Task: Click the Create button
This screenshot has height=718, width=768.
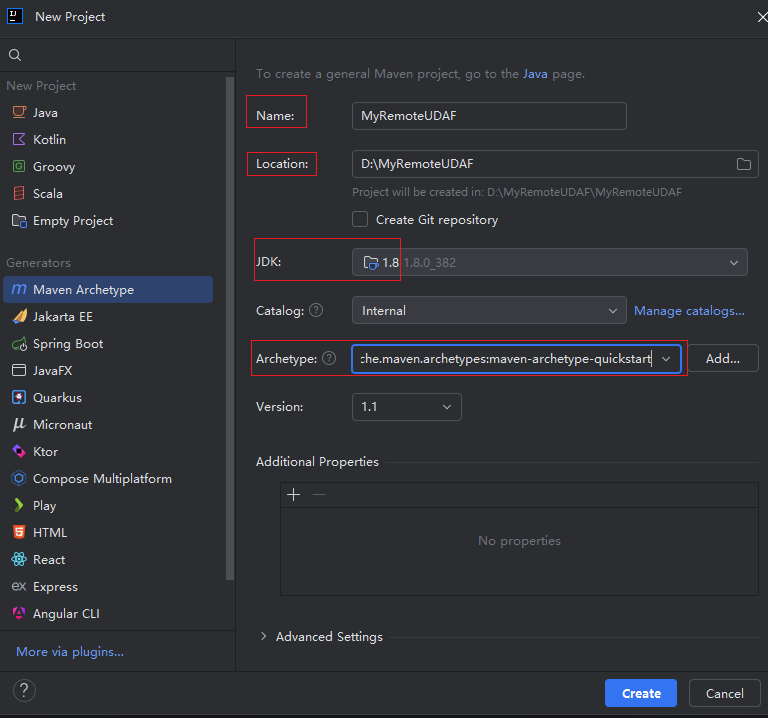Action: click(641, 693)
